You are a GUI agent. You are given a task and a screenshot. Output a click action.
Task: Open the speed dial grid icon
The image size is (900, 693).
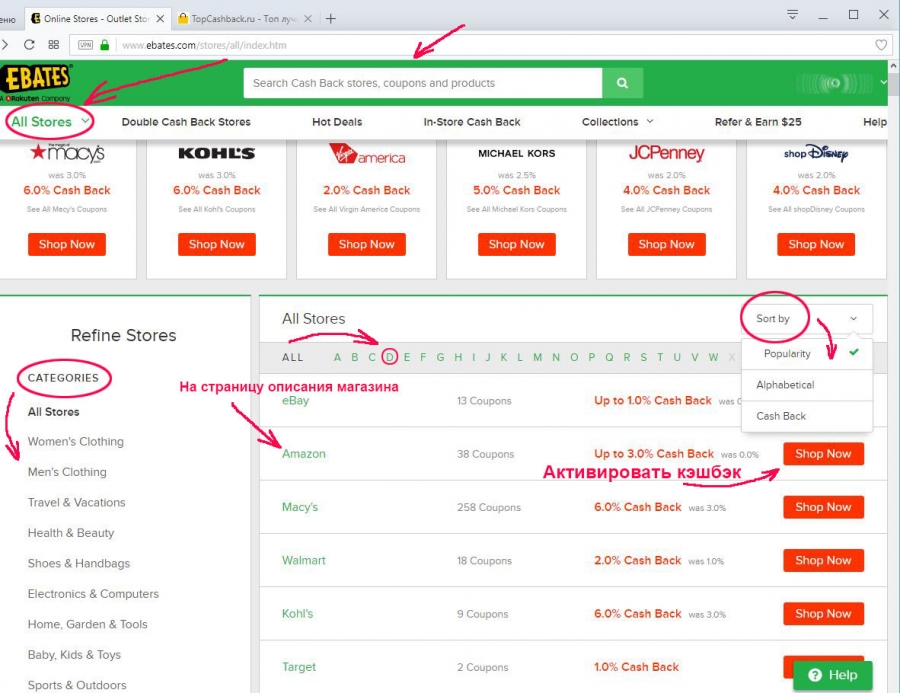pyautogui.click(x=53, y=45)
